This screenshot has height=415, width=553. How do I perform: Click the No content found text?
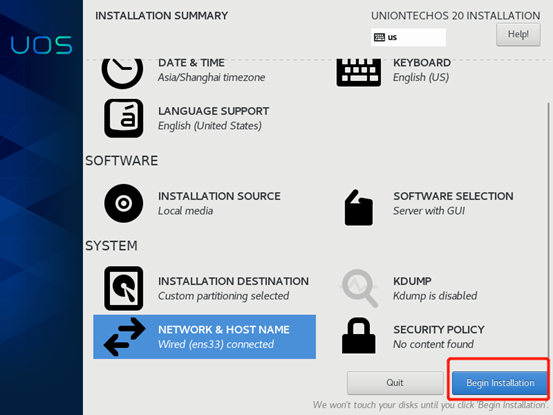(433, 344)
